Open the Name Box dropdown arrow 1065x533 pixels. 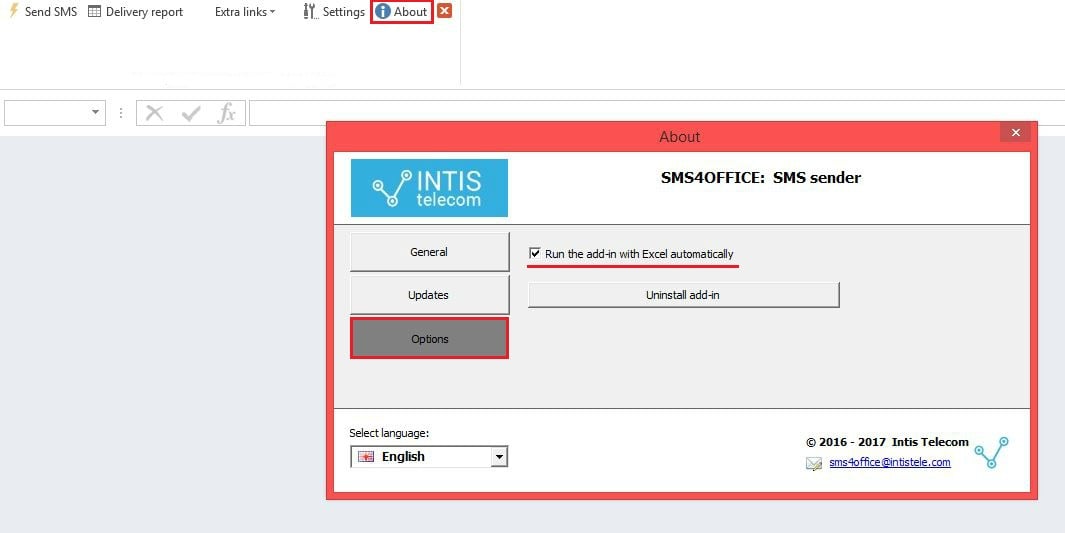coord(95,113)
